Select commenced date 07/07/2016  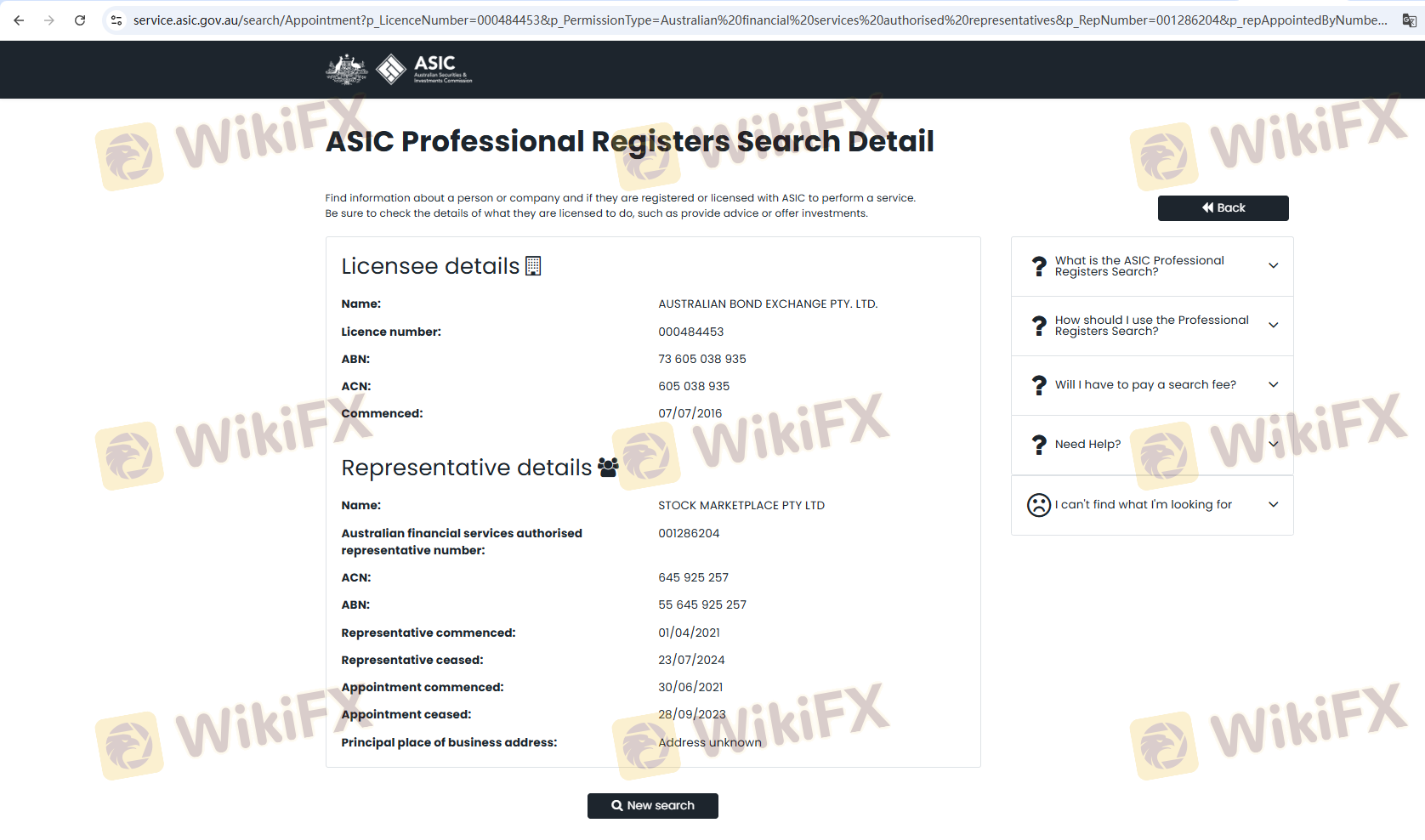690,413
